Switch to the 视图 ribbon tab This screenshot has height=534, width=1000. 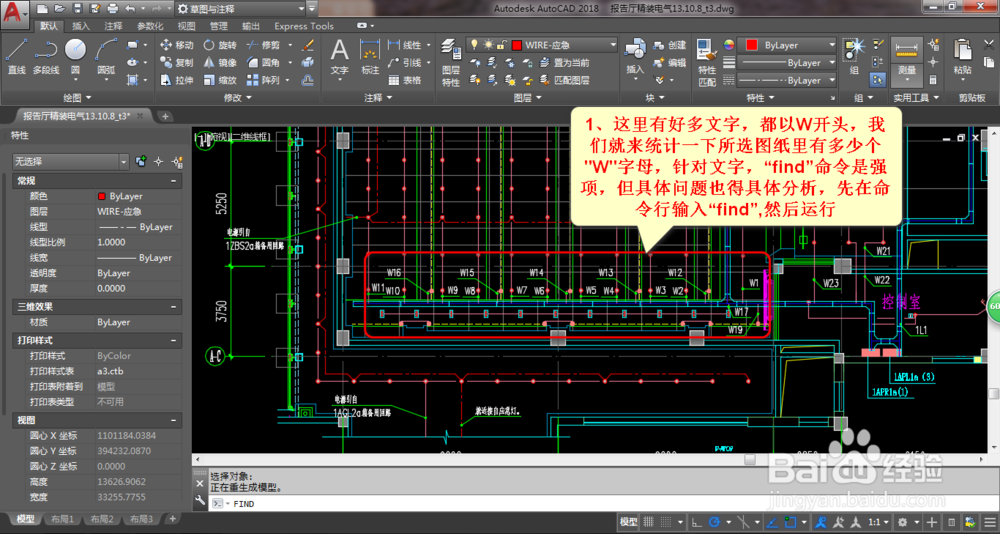click(x=186, y=26)
